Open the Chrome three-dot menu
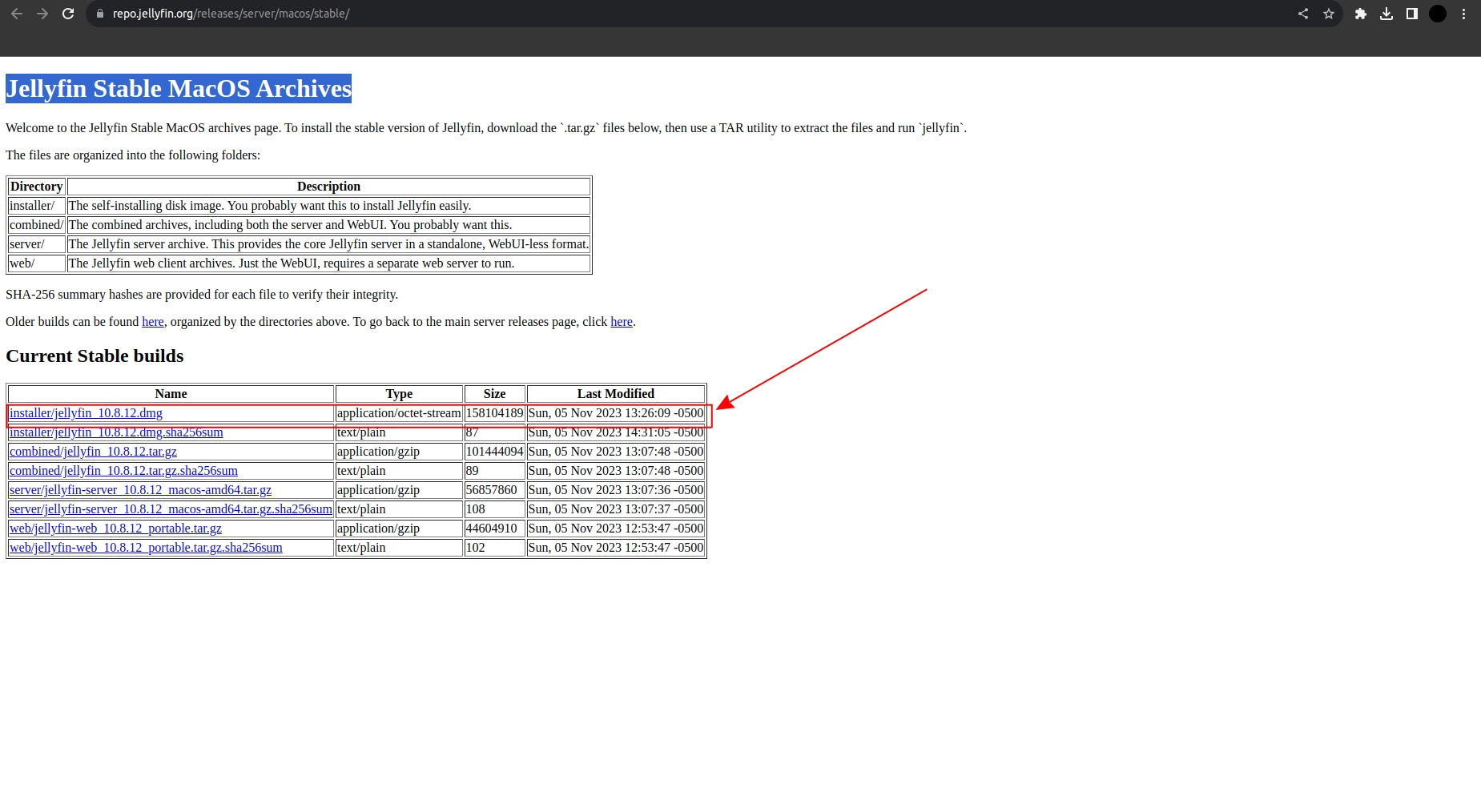This screenshot has height=812, width=1481. 1463,14
